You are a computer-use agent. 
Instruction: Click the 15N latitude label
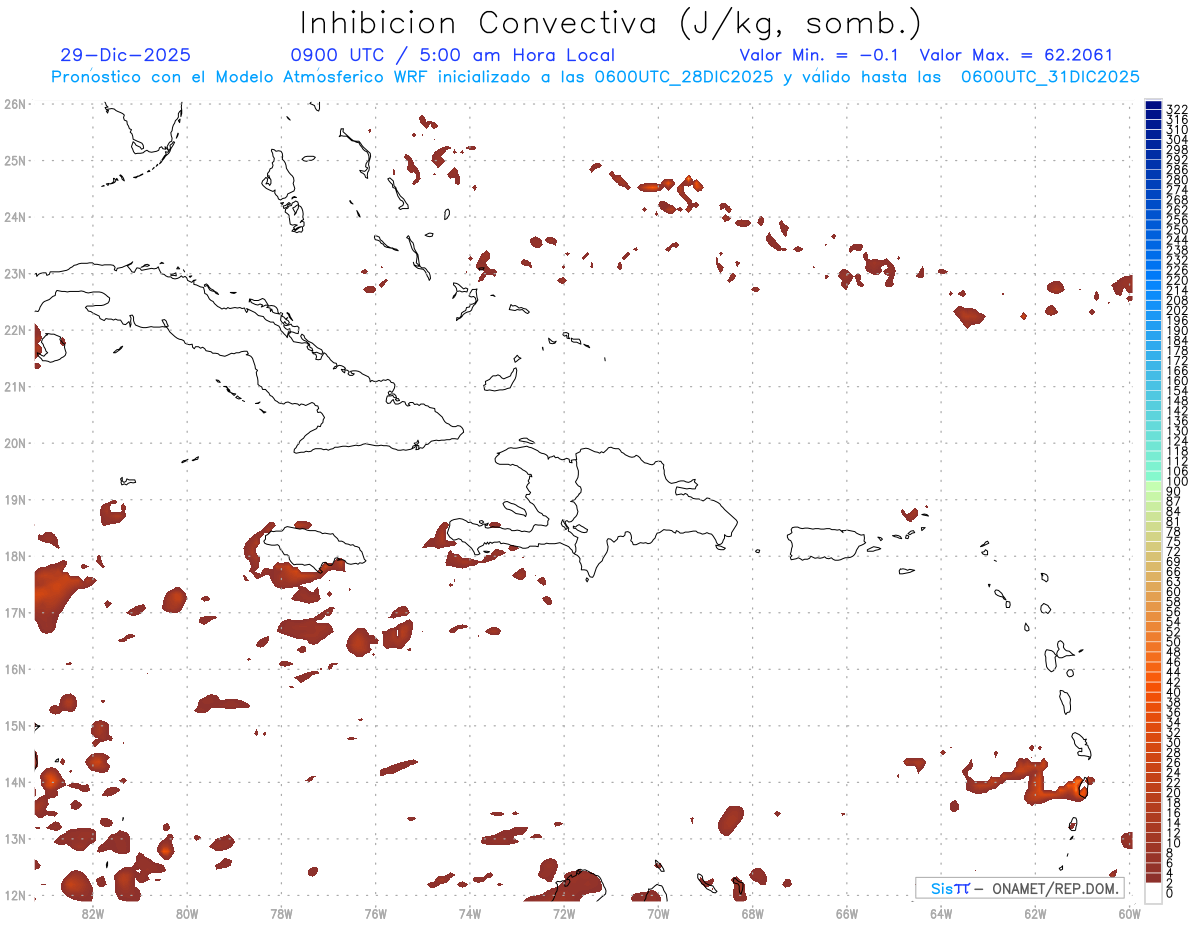(15, 725)
